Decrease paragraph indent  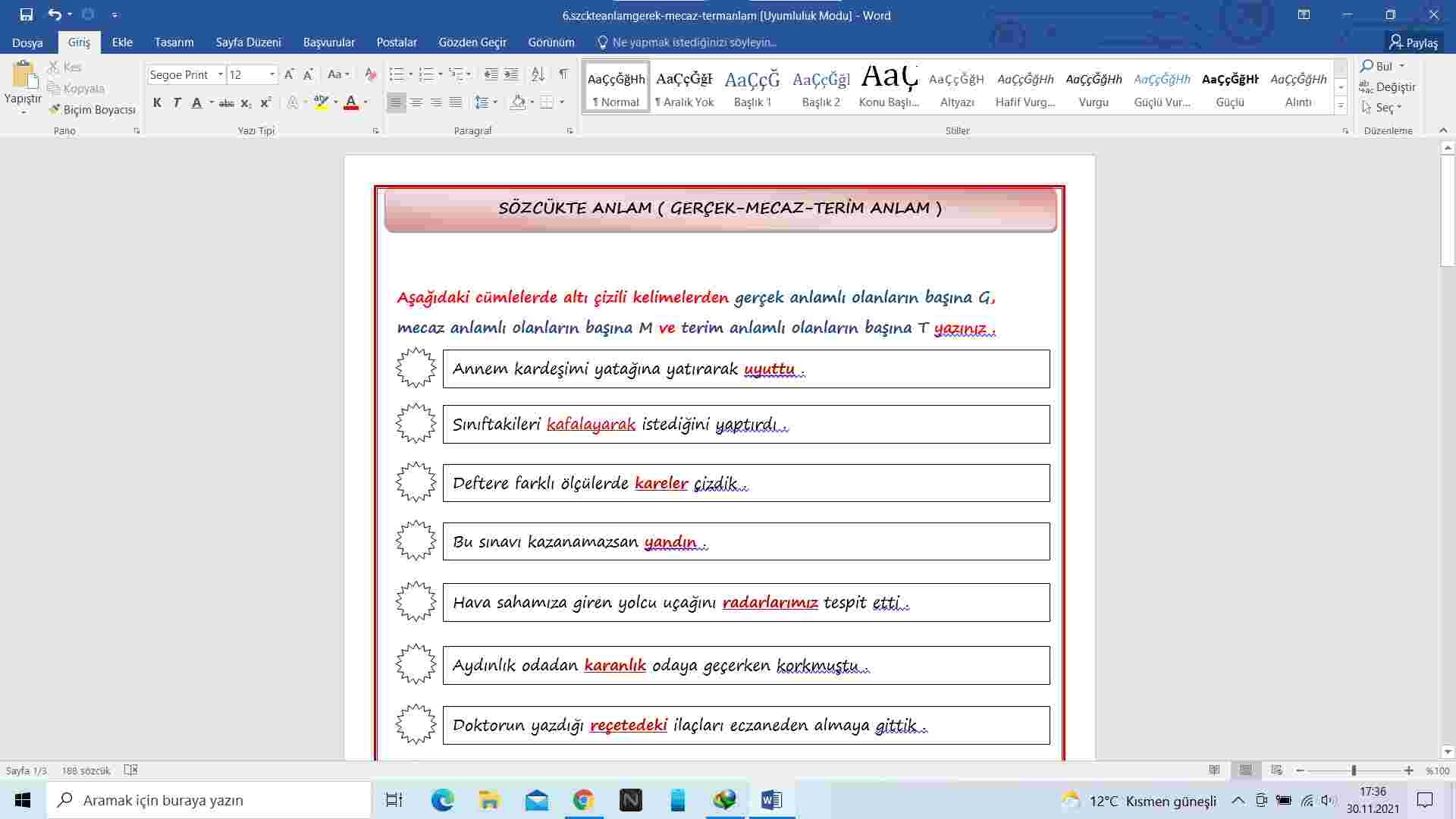(x=491, y=74)
